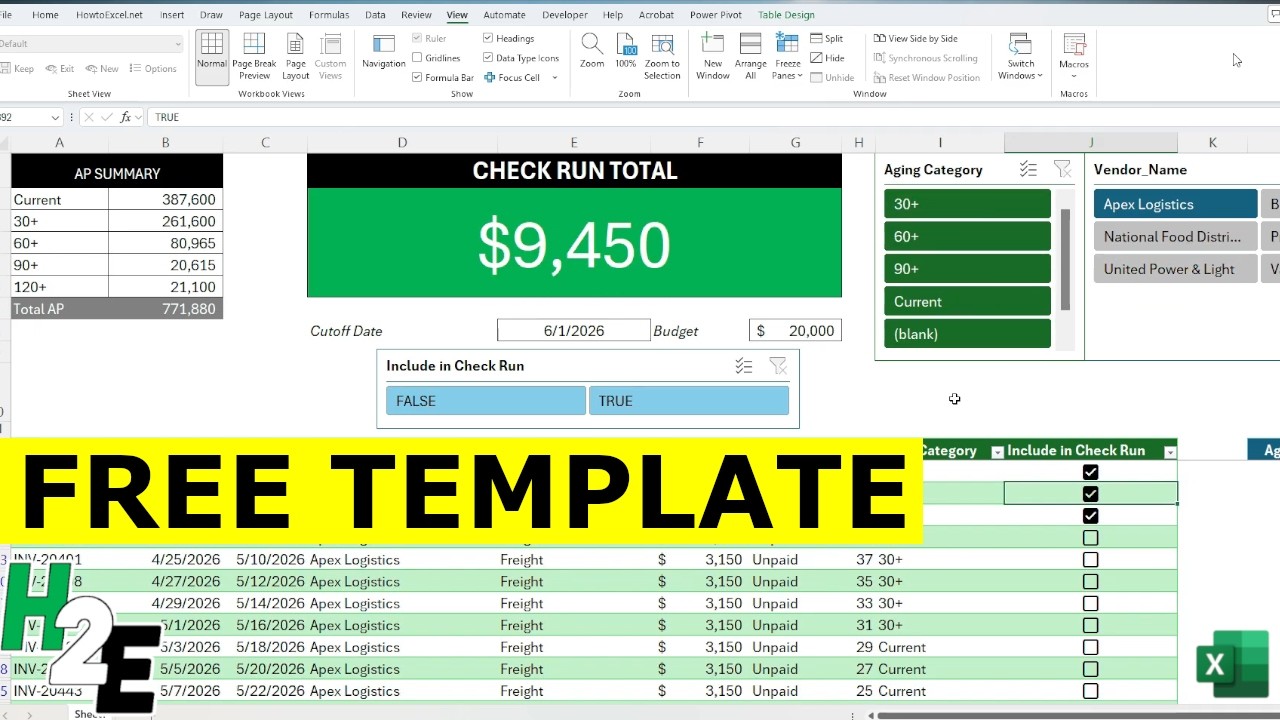Select (blank) in Aging Category slicer
1280x720 pixels.
click(x=967, y=334)
